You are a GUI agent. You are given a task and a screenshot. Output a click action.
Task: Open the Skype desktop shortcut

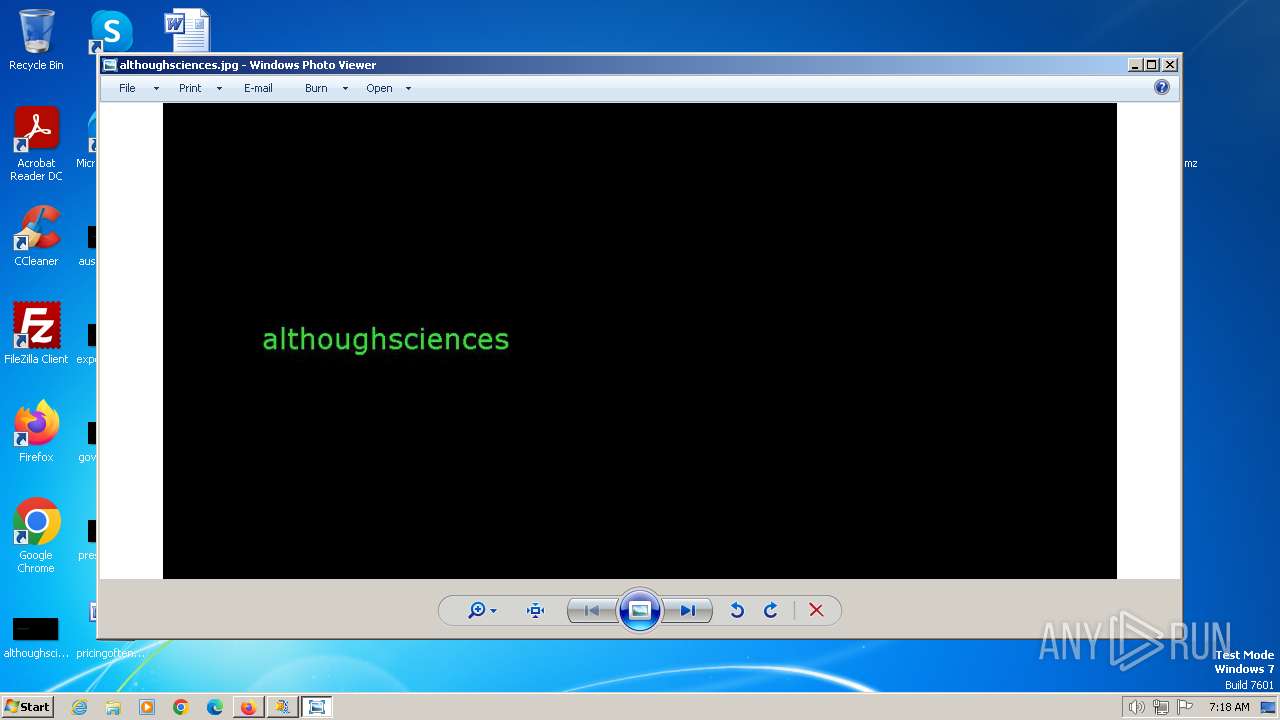(x=110, y=32)
